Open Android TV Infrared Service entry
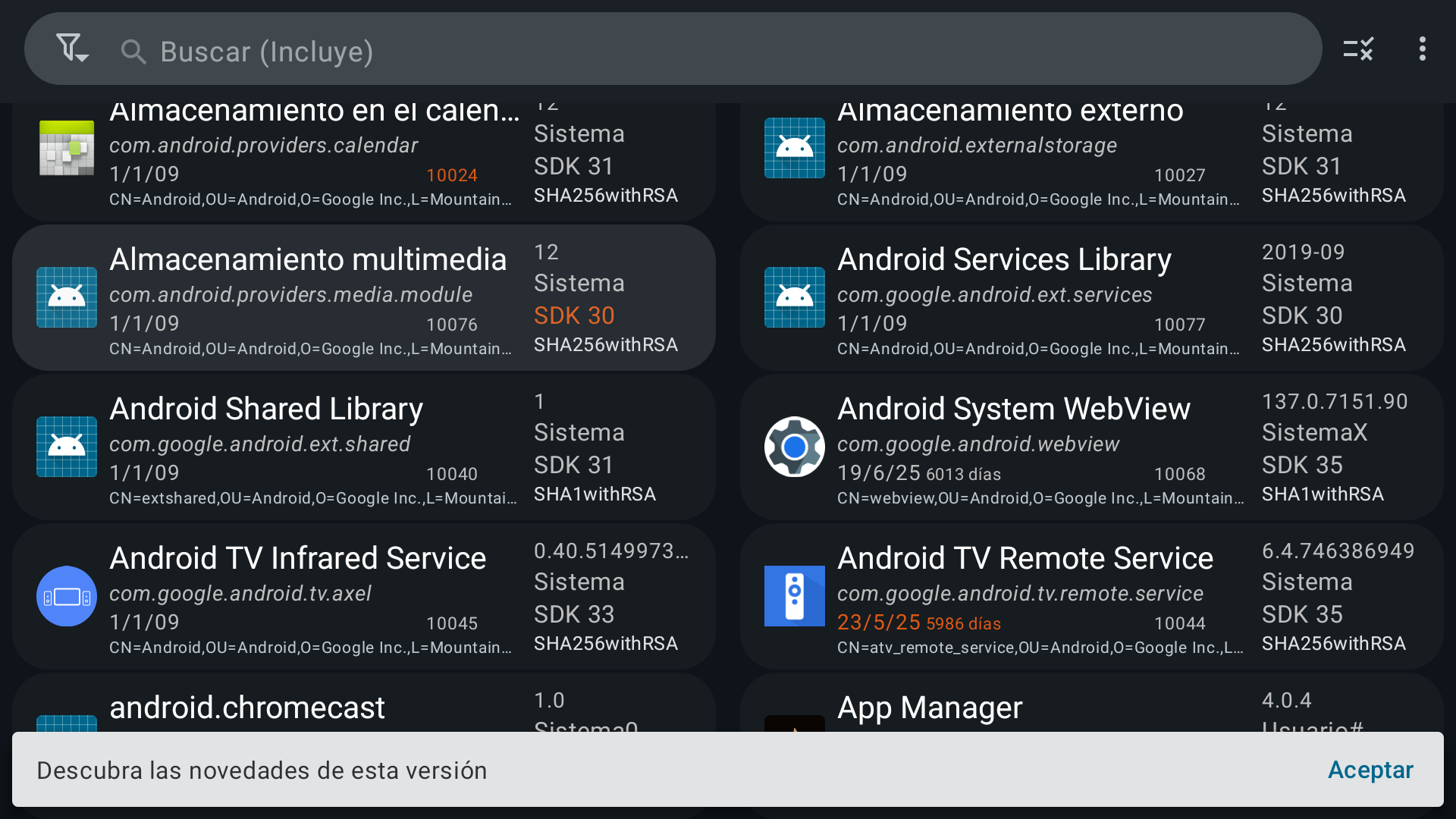Image resolution: width=1456 pixels, height=819 pixels. click(364, 596)
